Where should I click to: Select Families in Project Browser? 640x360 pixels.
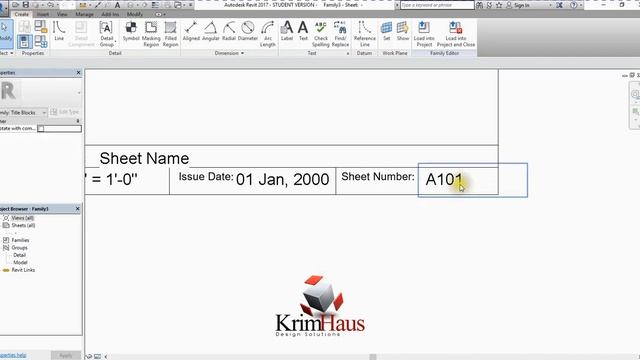coord(20,240)
